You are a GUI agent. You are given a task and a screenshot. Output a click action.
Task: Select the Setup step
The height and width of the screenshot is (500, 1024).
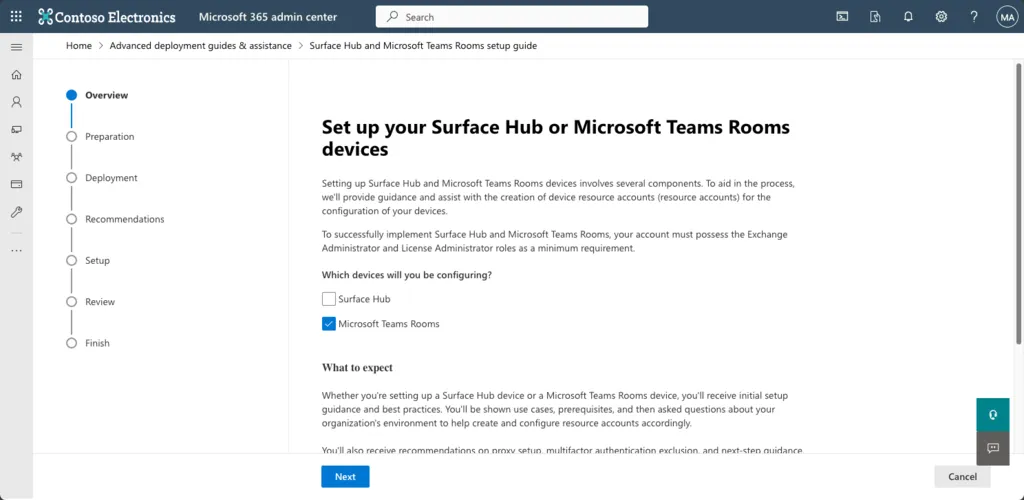pos(88,260)
